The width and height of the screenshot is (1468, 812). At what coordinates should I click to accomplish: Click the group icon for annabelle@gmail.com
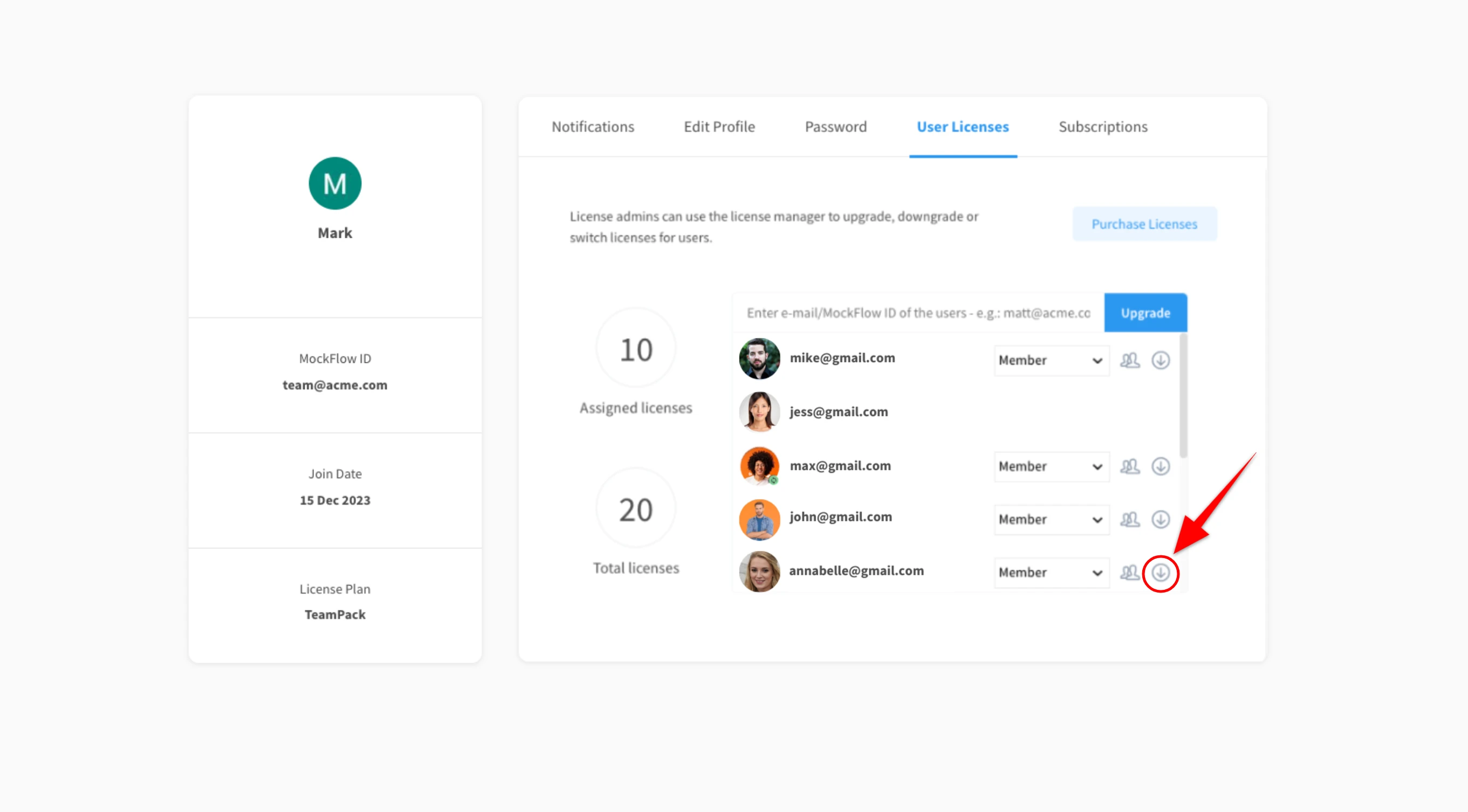coord(1129,572)
